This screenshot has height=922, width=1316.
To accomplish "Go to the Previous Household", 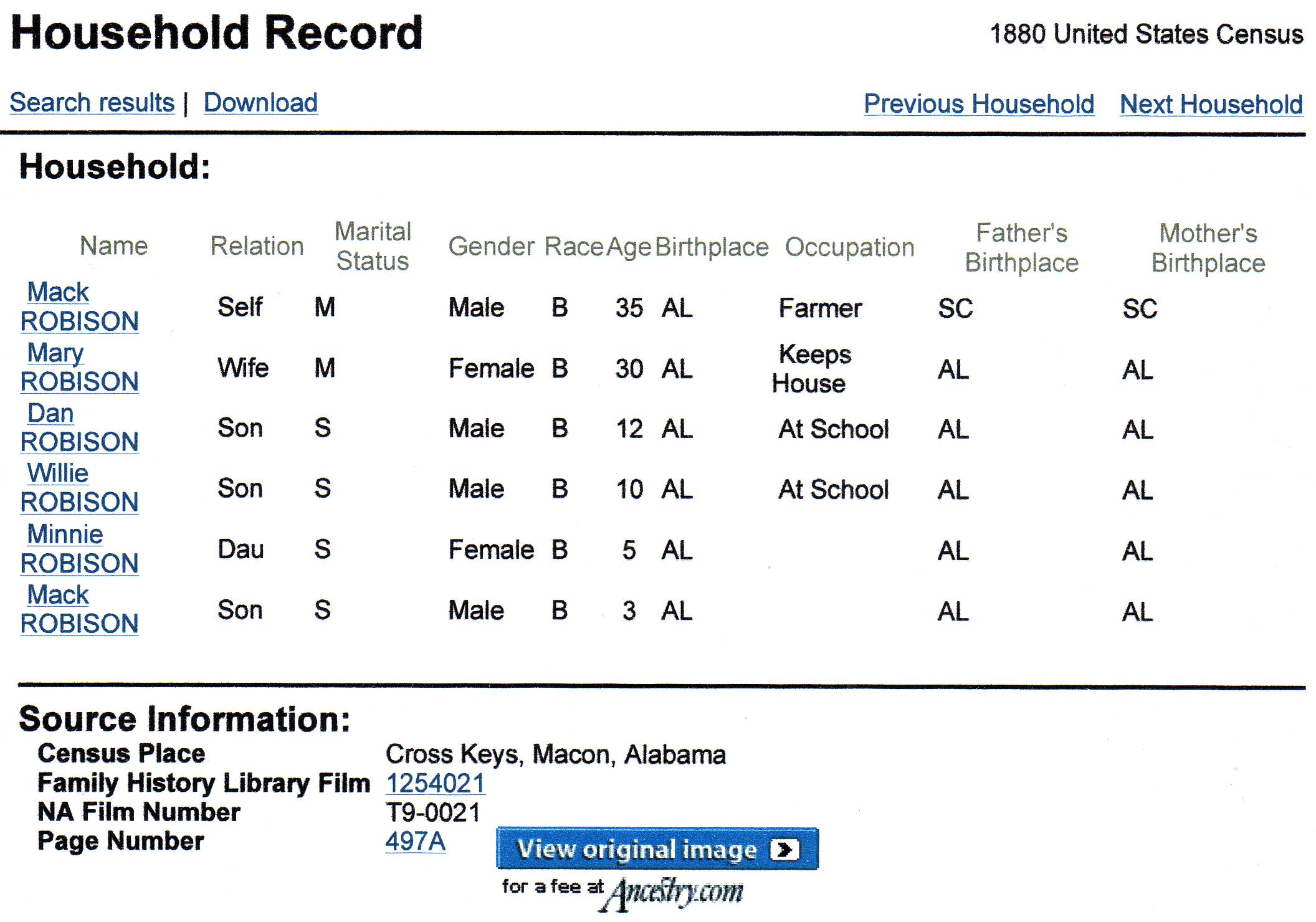I will (x=979, y=104).
